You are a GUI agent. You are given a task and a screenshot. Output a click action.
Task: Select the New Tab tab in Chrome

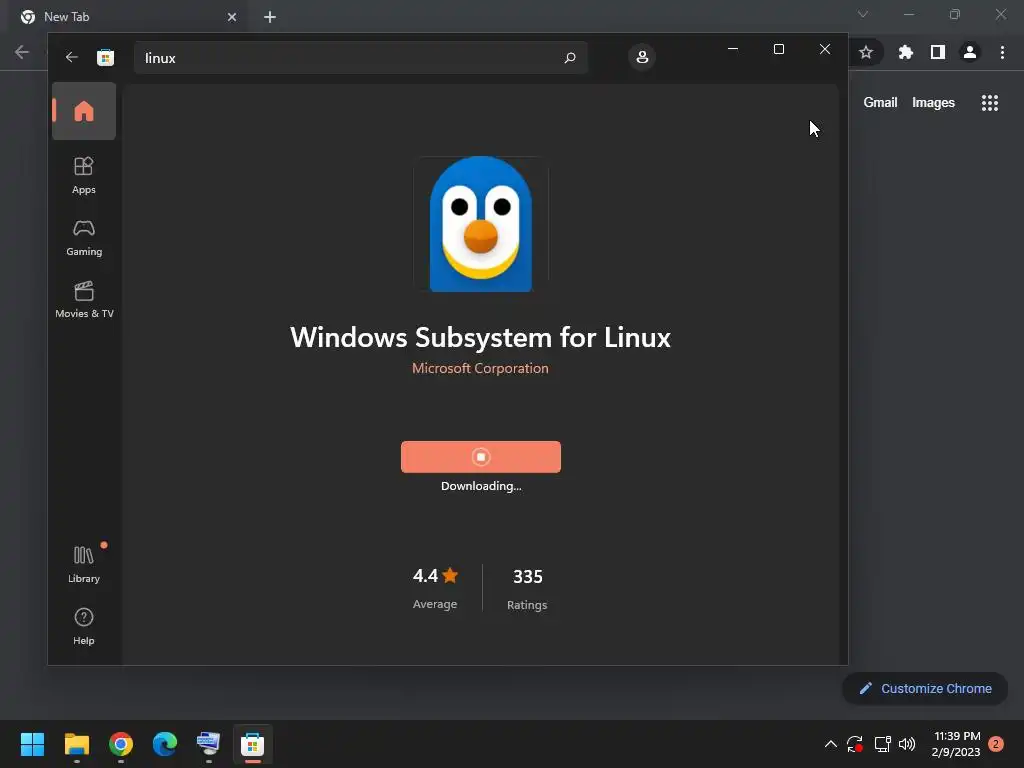(x=128, y=17)
